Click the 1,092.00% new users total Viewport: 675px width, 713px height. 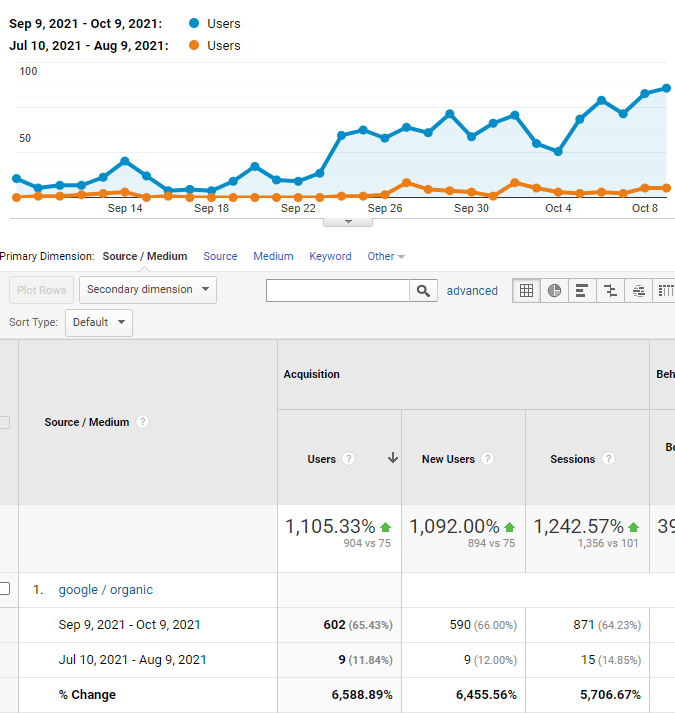pos(454,527)
